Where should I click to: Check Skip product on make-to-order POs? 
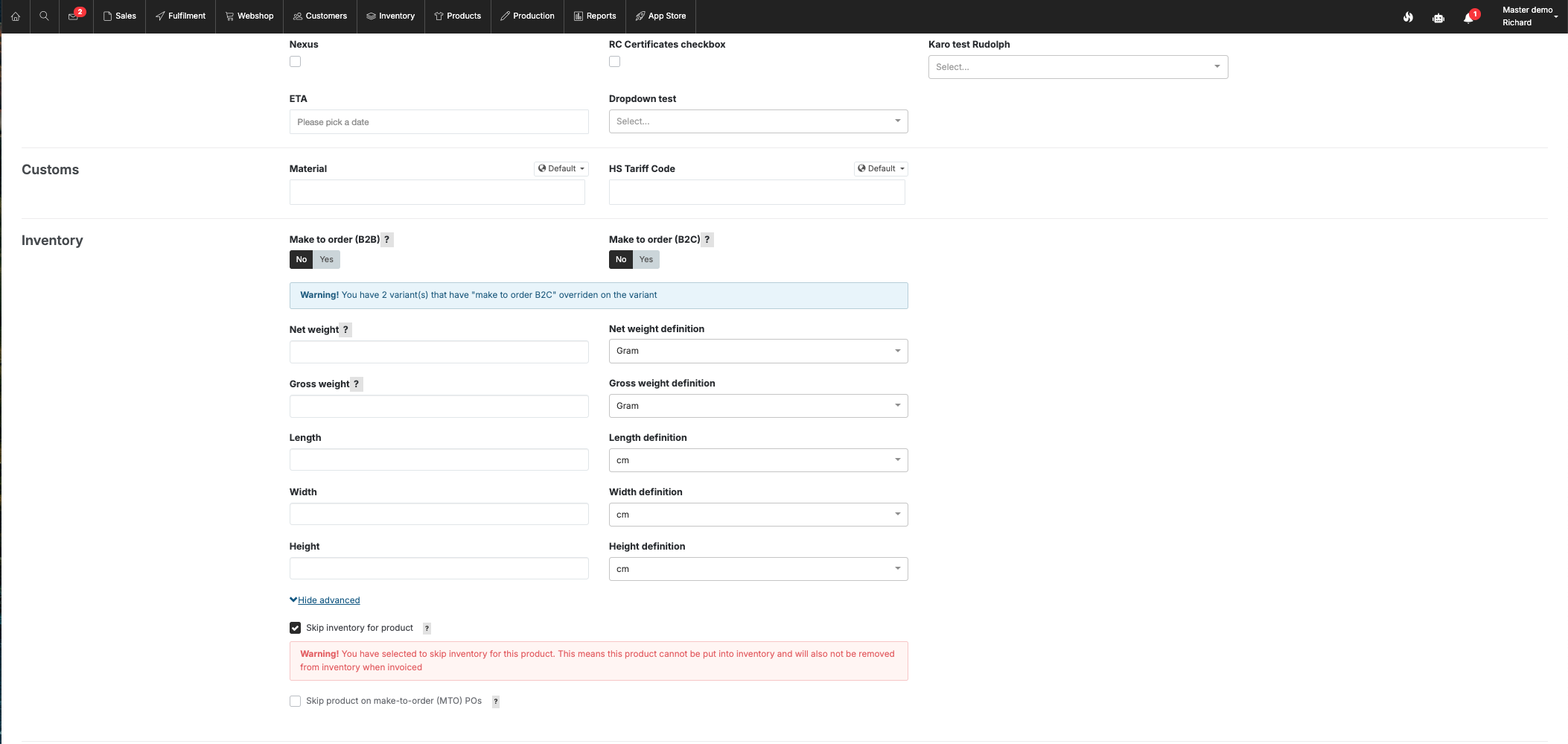(x=296, y=701)
